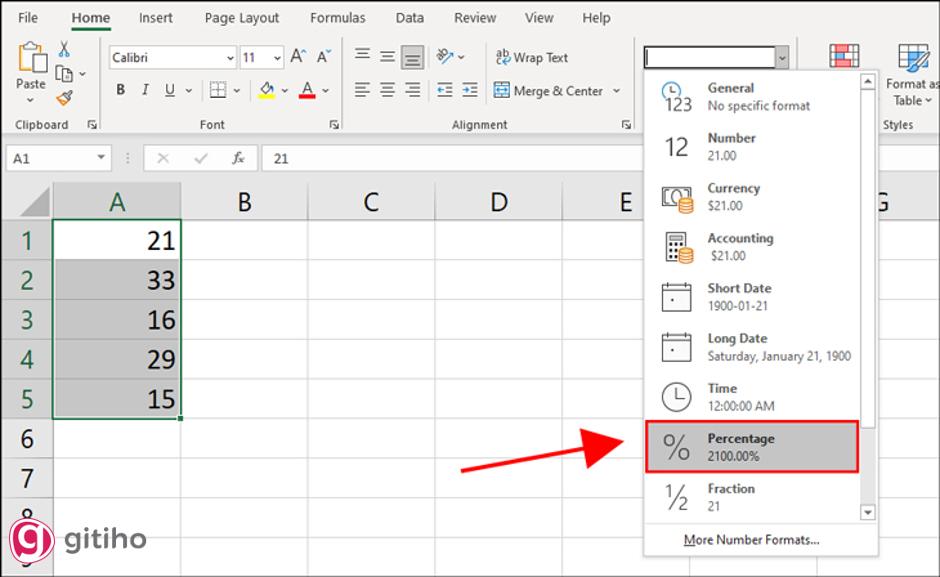Select the General number format
The image size is (940, 577).
tap(752, 97)
